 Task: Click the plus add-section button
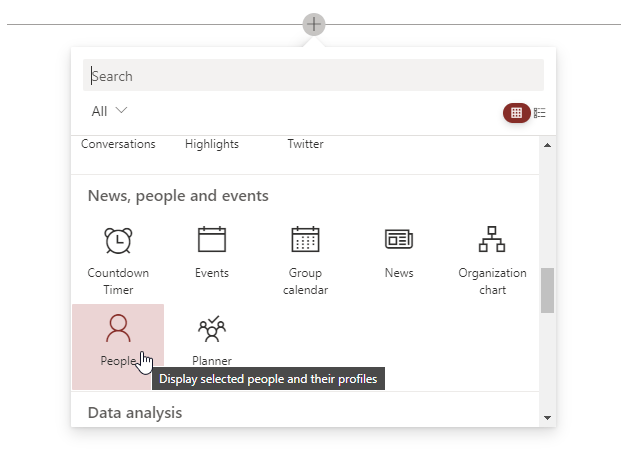coord(314,23)
